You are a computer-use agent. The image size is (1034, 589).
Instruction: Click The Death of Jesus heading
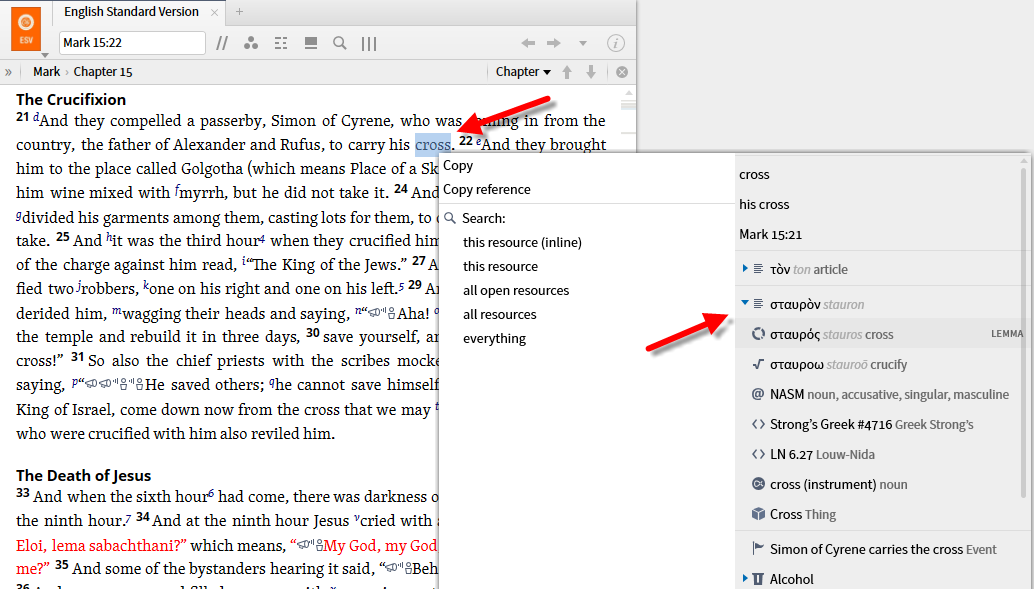(x=84, y=476)
